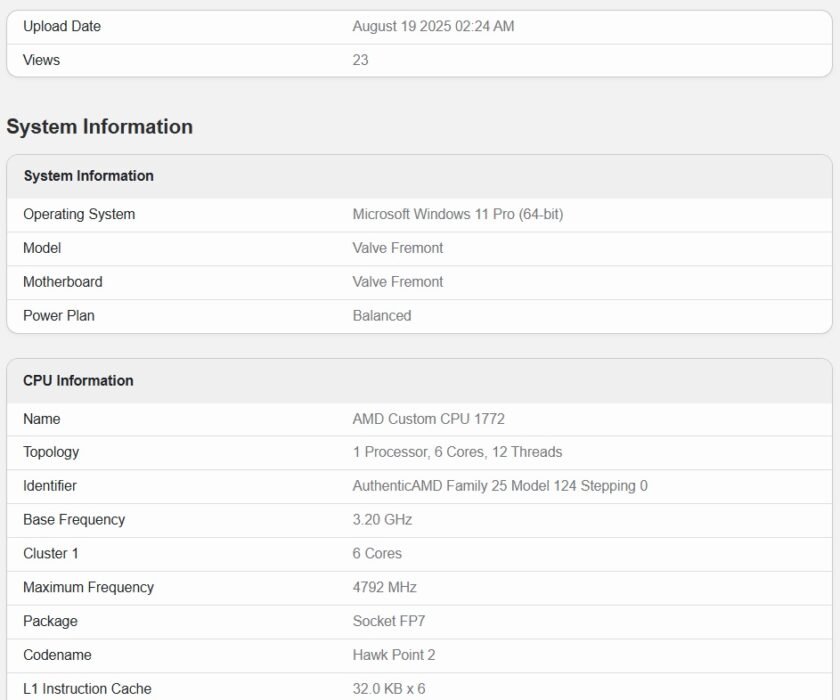Select 'Valve Fremont' in the Model row

[x=398, y=248]
